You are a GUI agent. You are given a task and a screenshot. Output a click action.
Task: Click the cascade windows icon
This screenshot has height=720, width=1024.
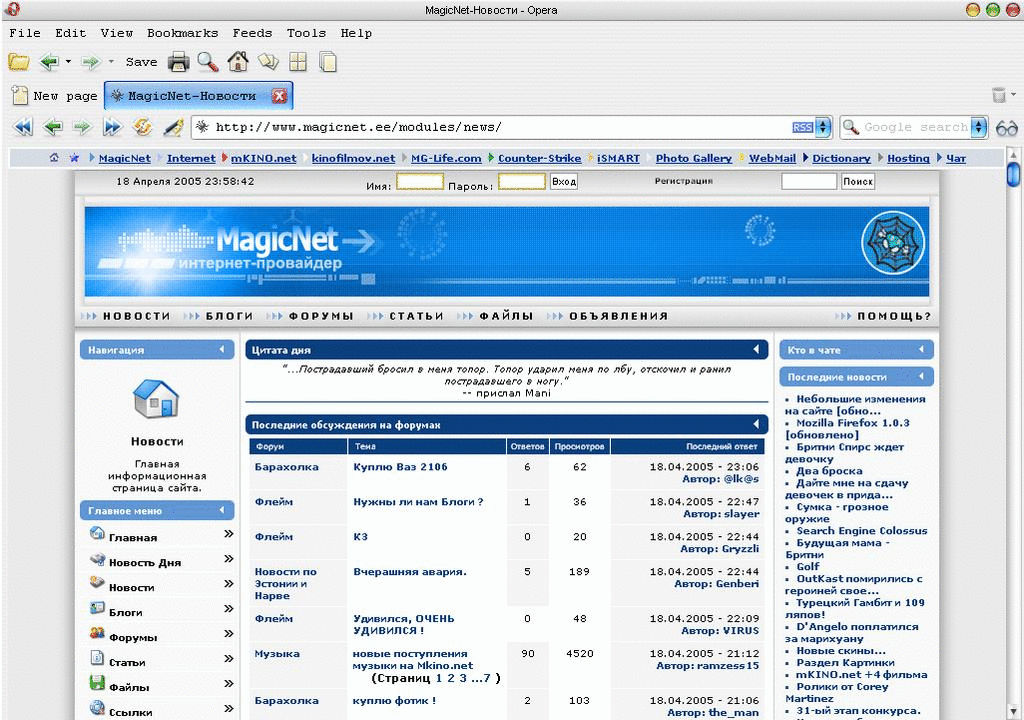[328, 62]
